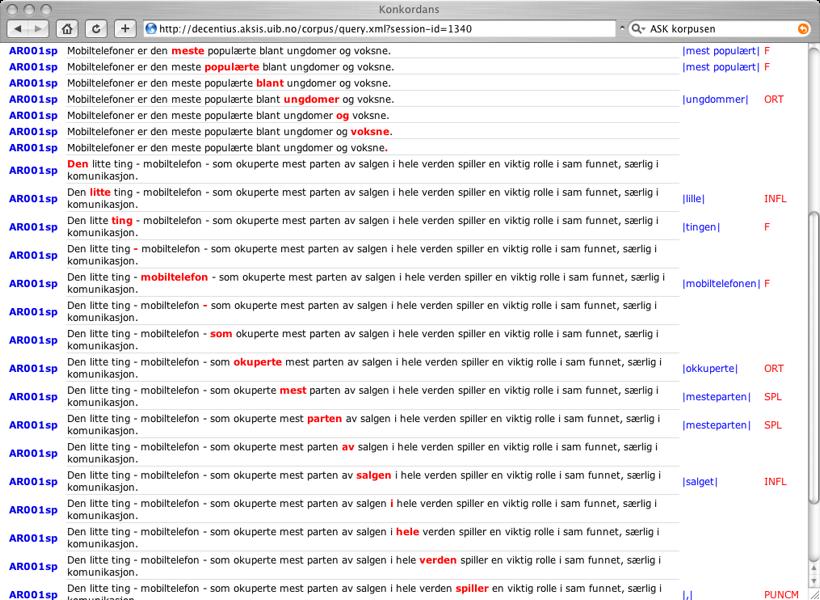
Task: Click F error code beside |tingen|
Action: 767,227
